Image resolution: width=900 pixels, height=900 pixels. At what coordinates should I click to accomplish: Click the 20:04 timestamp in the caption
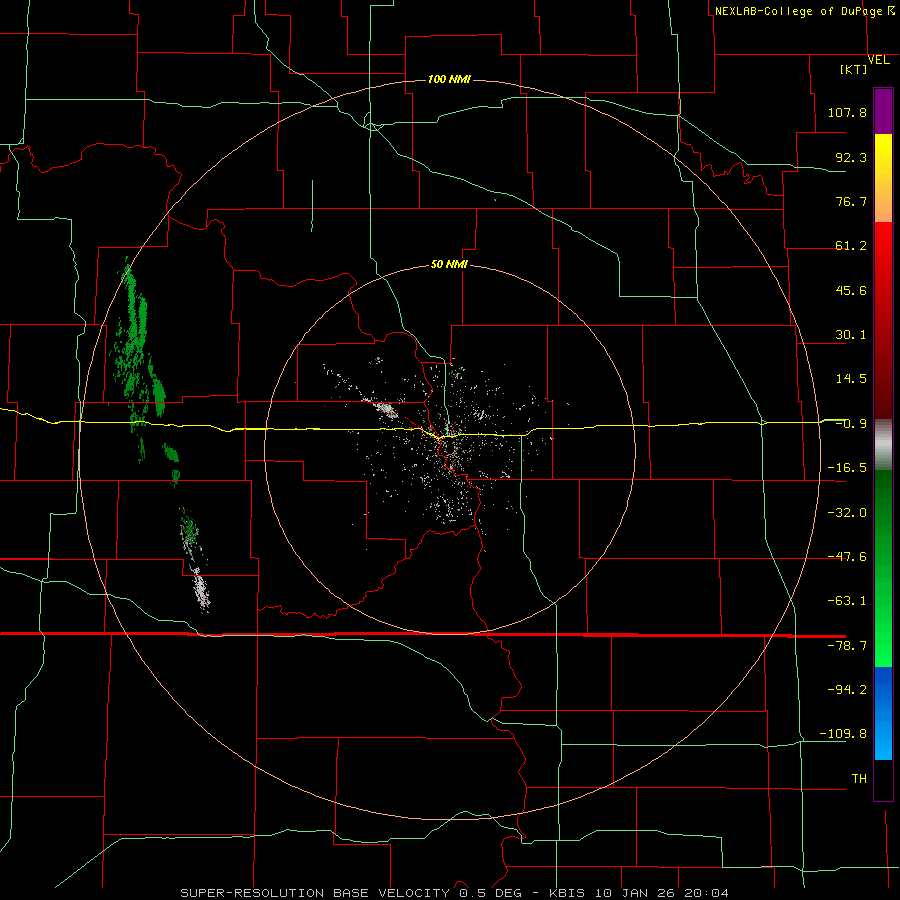(707, 893)
